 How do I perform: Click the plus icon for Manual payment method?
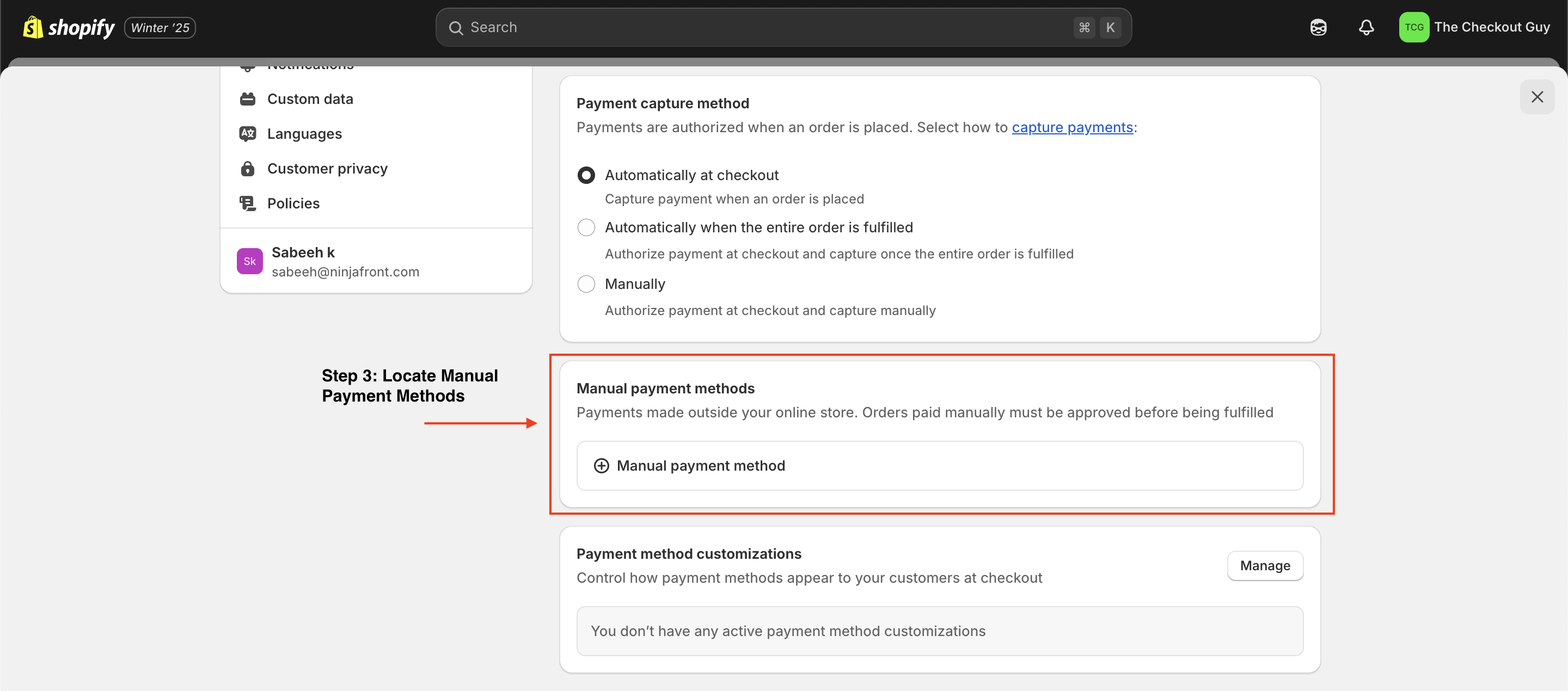coord(601,465)
